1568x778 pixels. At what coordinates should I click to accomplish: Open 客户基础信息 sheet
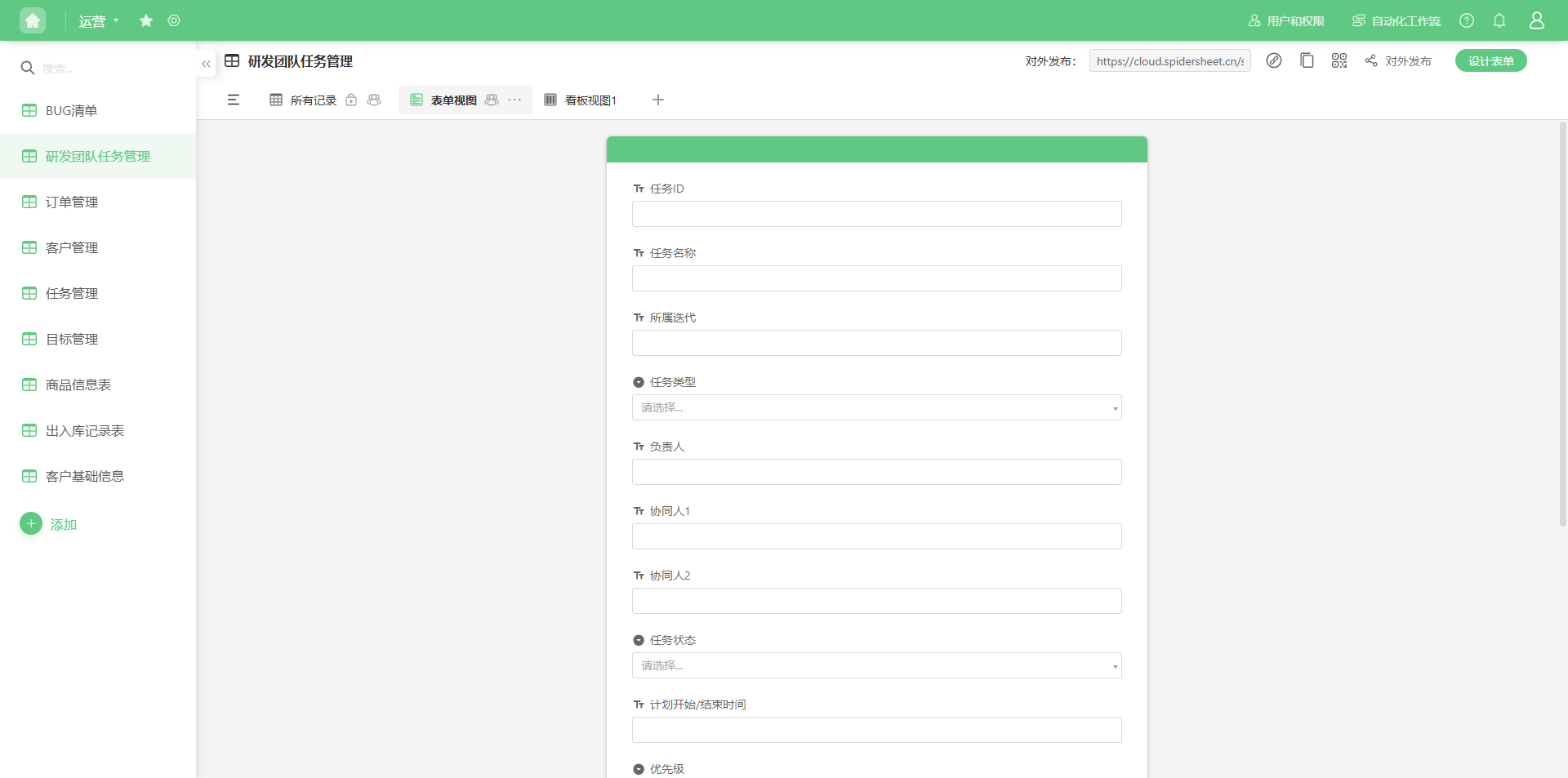pos(98,476)
